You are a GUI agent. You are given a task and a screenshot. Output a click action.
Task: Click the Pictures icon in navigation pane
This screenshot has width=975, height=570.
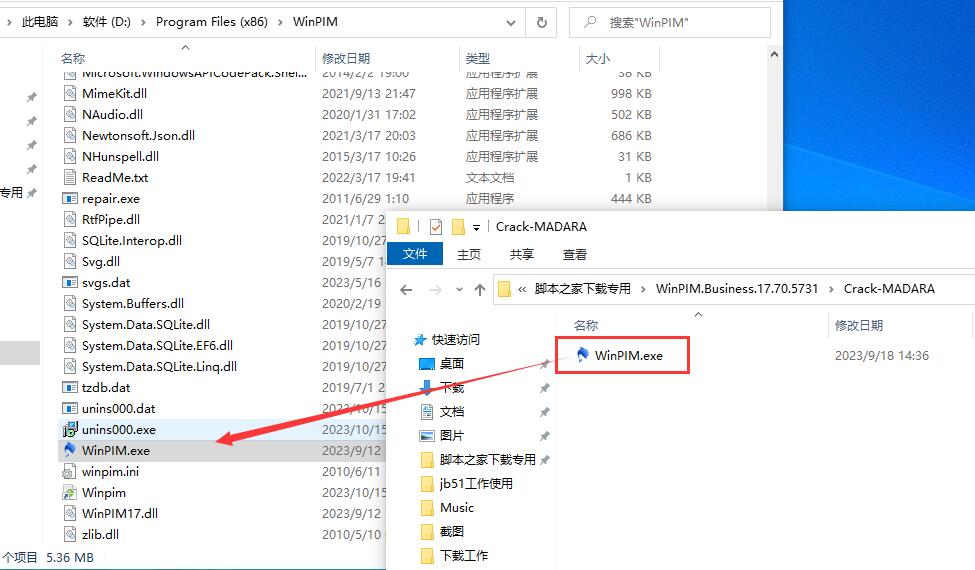(x=427, y=436)
